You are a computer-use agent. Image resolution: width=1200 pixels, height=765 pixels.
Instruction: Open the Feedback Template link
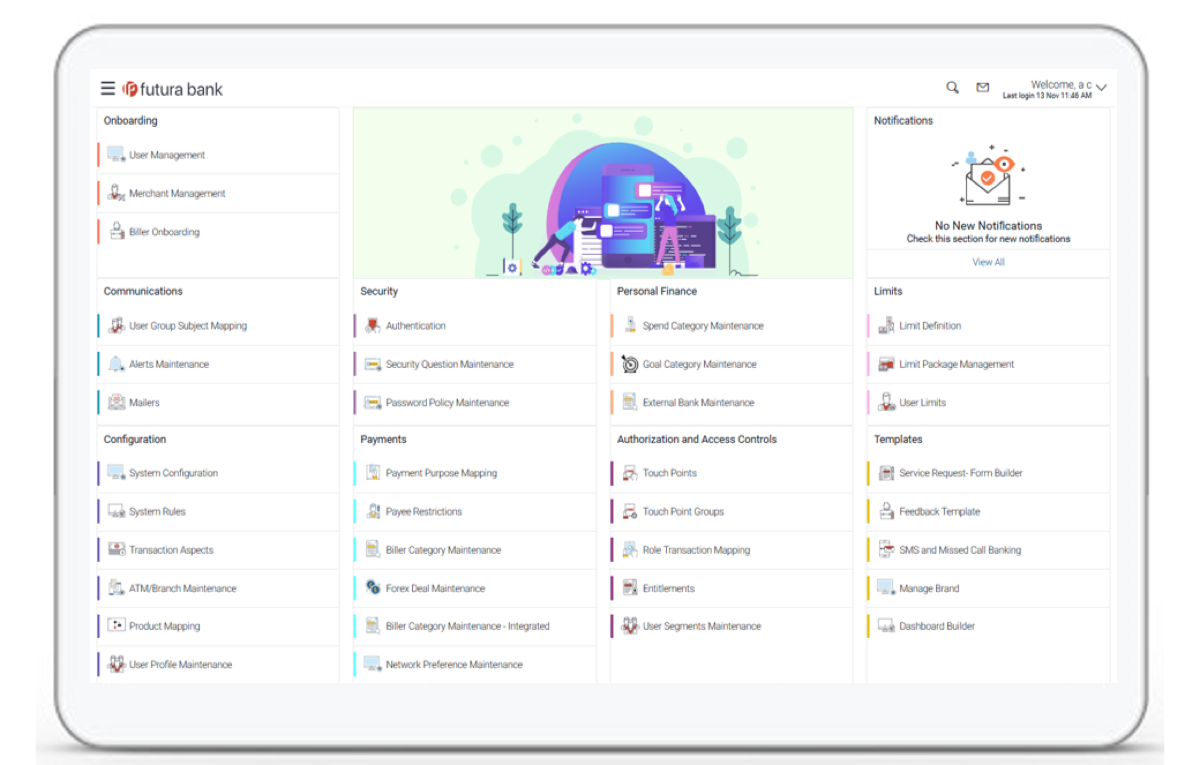(x=940, y=512)
